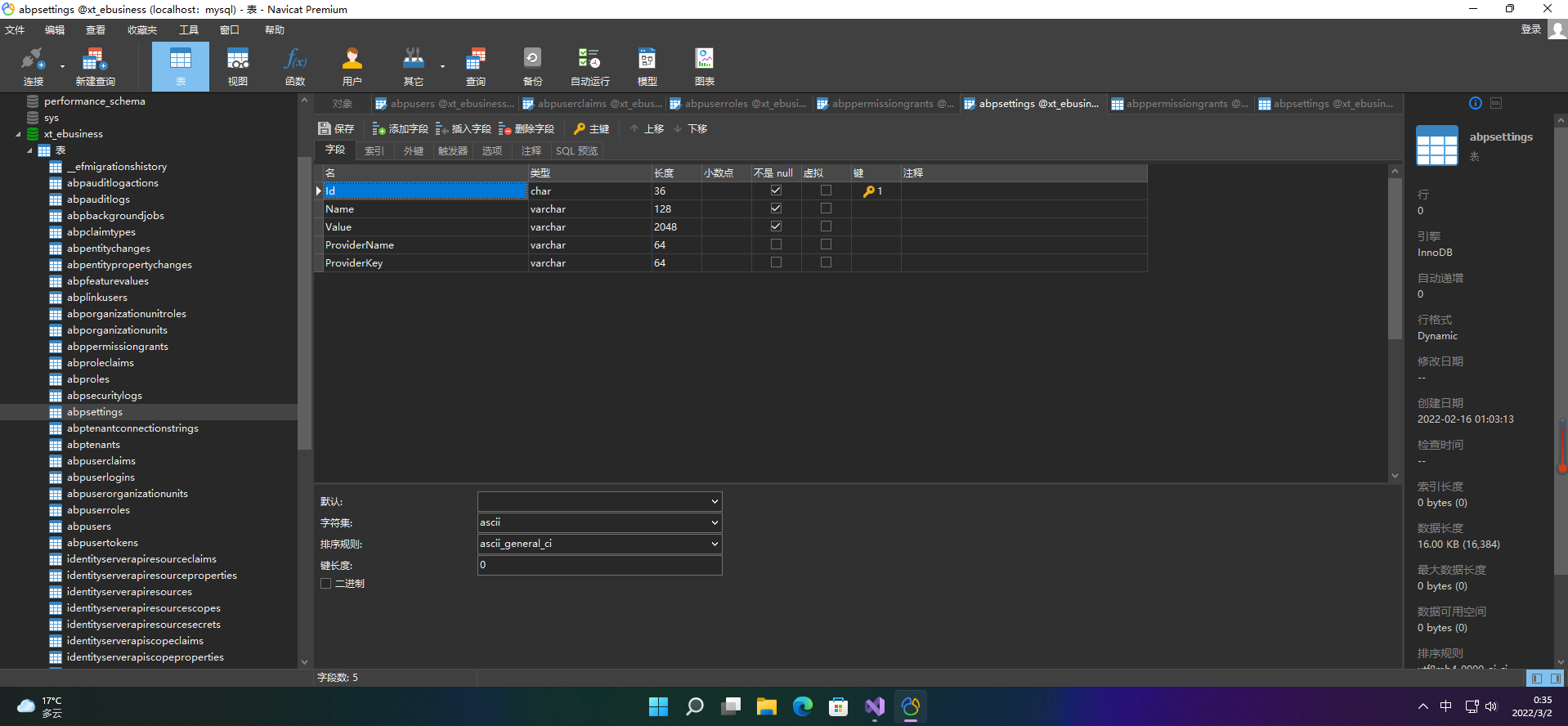Click the 键长度 key length field

pos(600,565)
